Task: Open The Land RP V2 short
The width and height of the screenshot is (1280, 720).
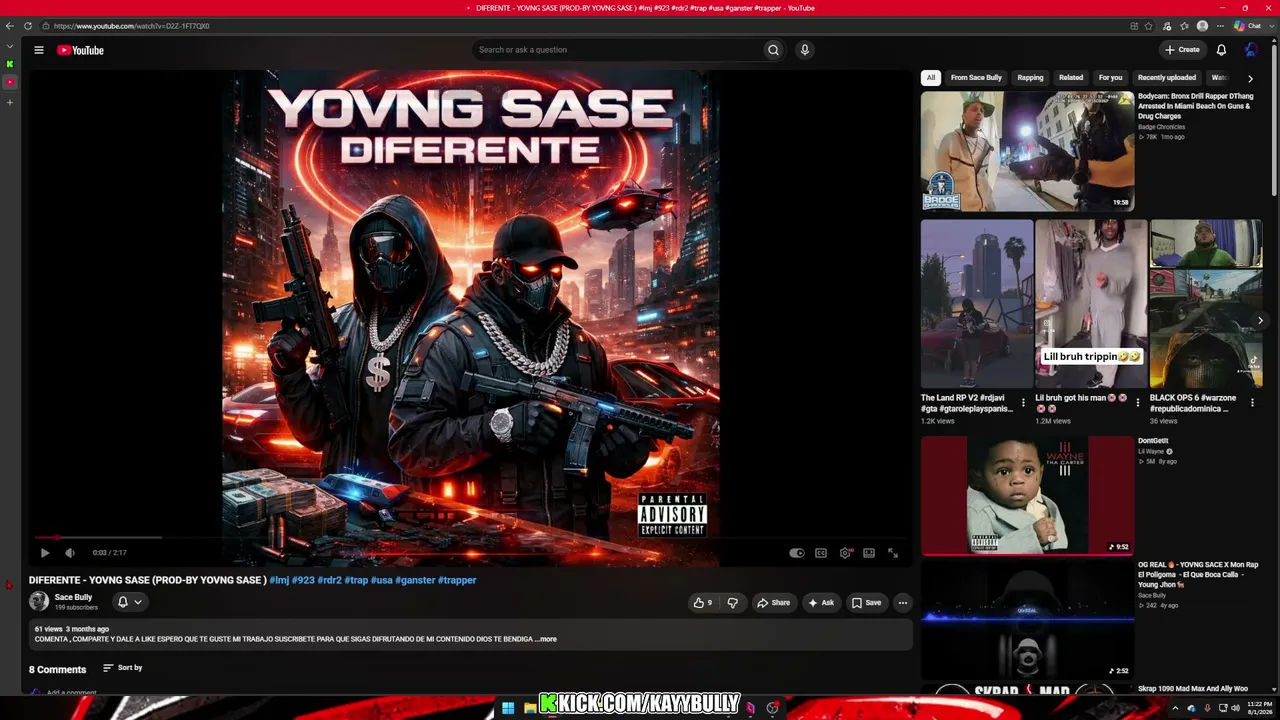Action: coord(977,304)
